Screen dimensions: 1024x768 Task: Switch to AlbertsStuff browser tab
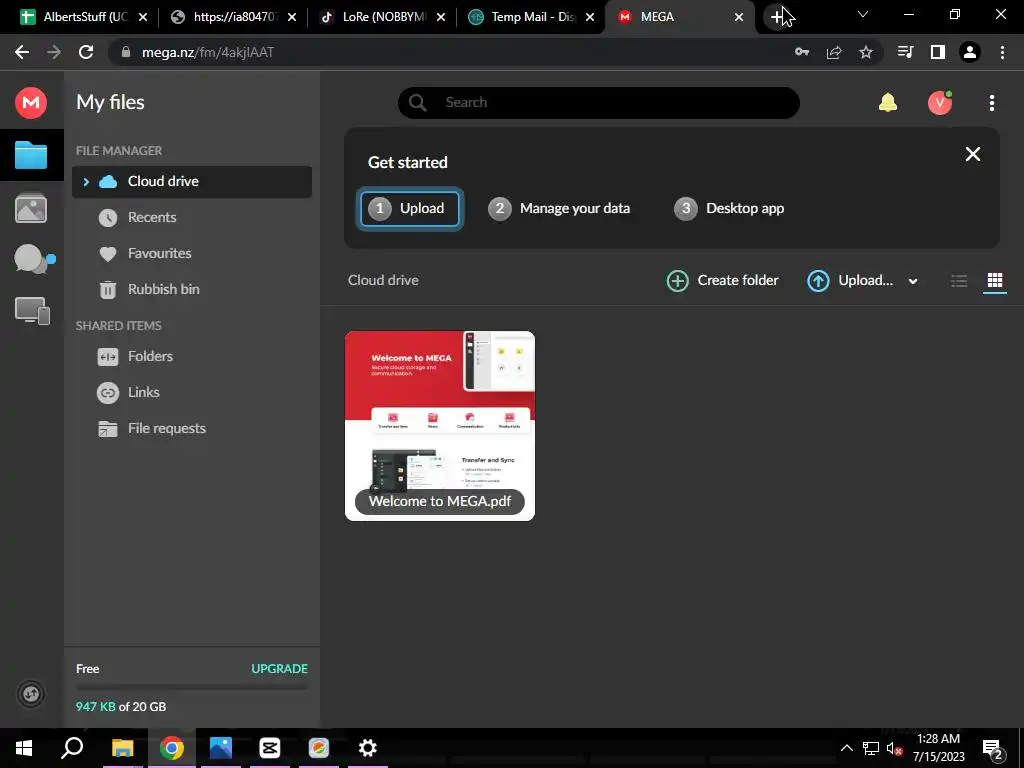[x=82, y=17]
